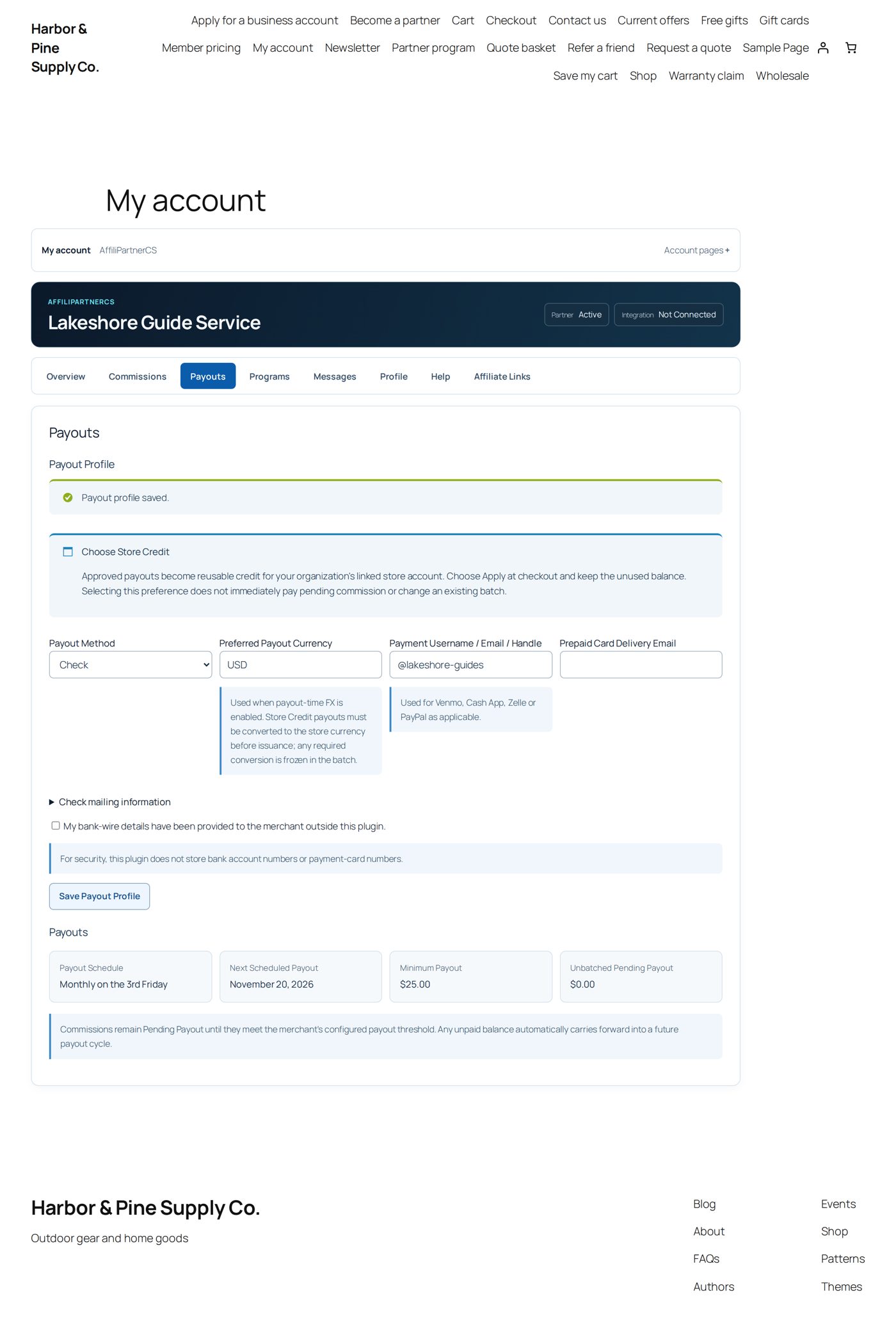Open the Warranty claim link

point(707,76)
